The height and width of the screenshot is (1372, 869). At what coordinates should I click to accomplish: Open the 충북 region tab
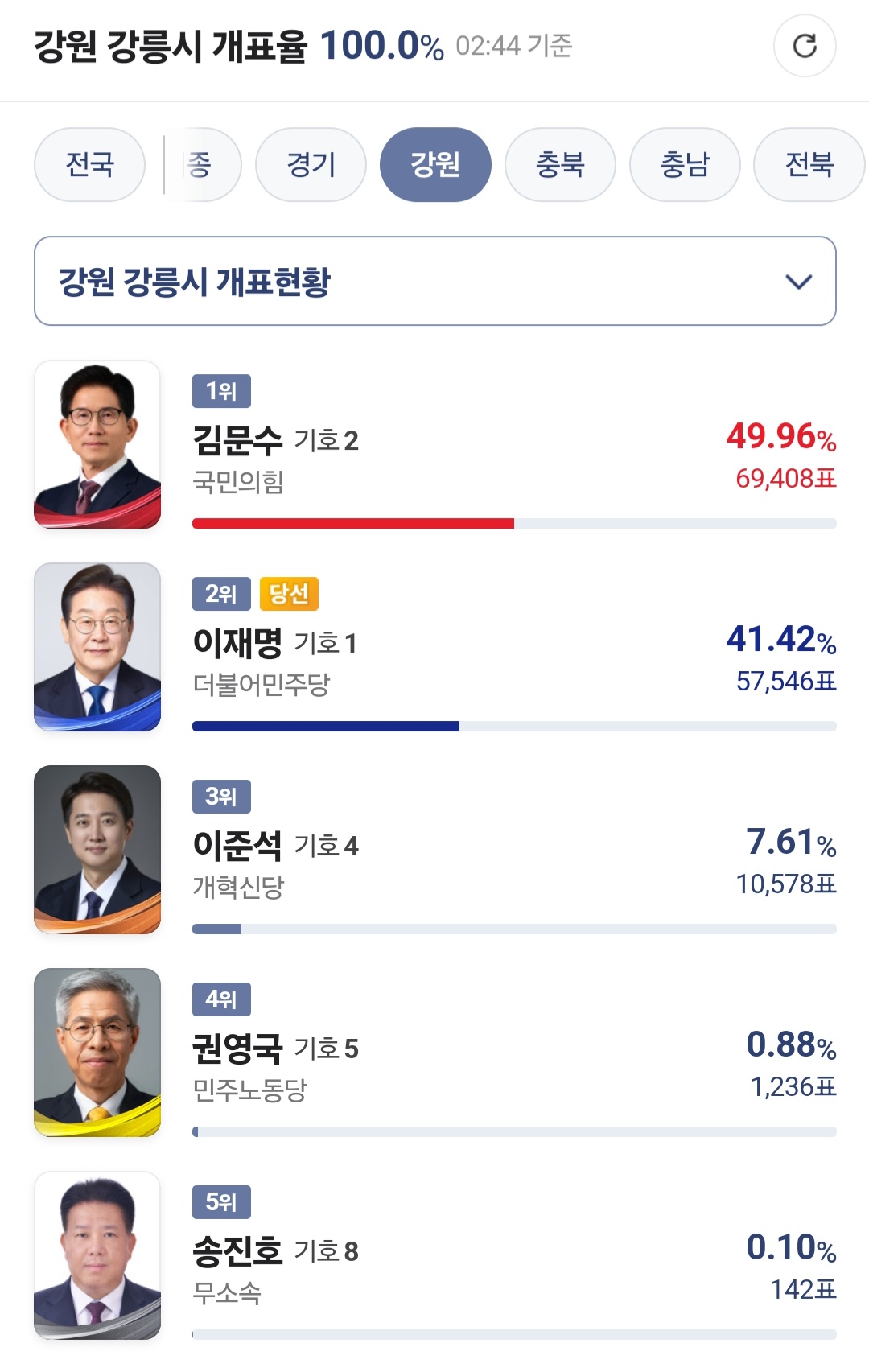(560, 165)
